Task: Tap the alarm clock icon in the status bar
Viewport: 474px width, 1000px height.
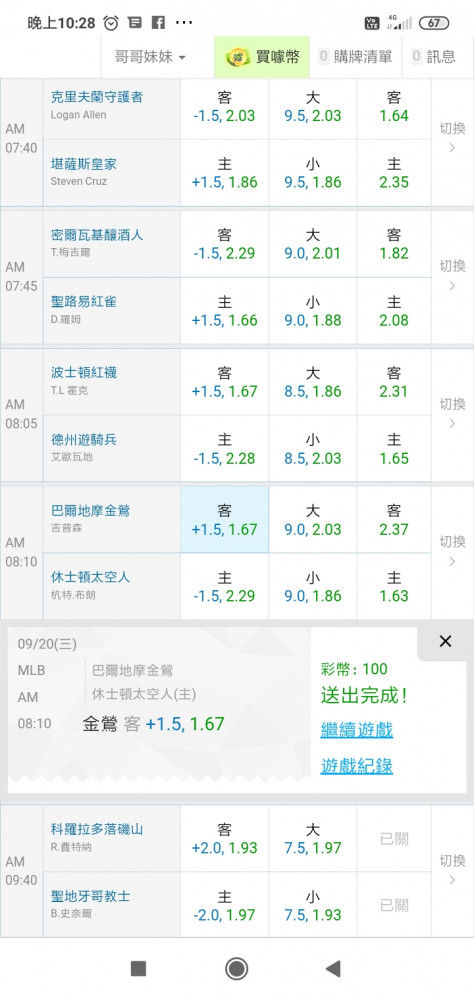Action: 111,23
